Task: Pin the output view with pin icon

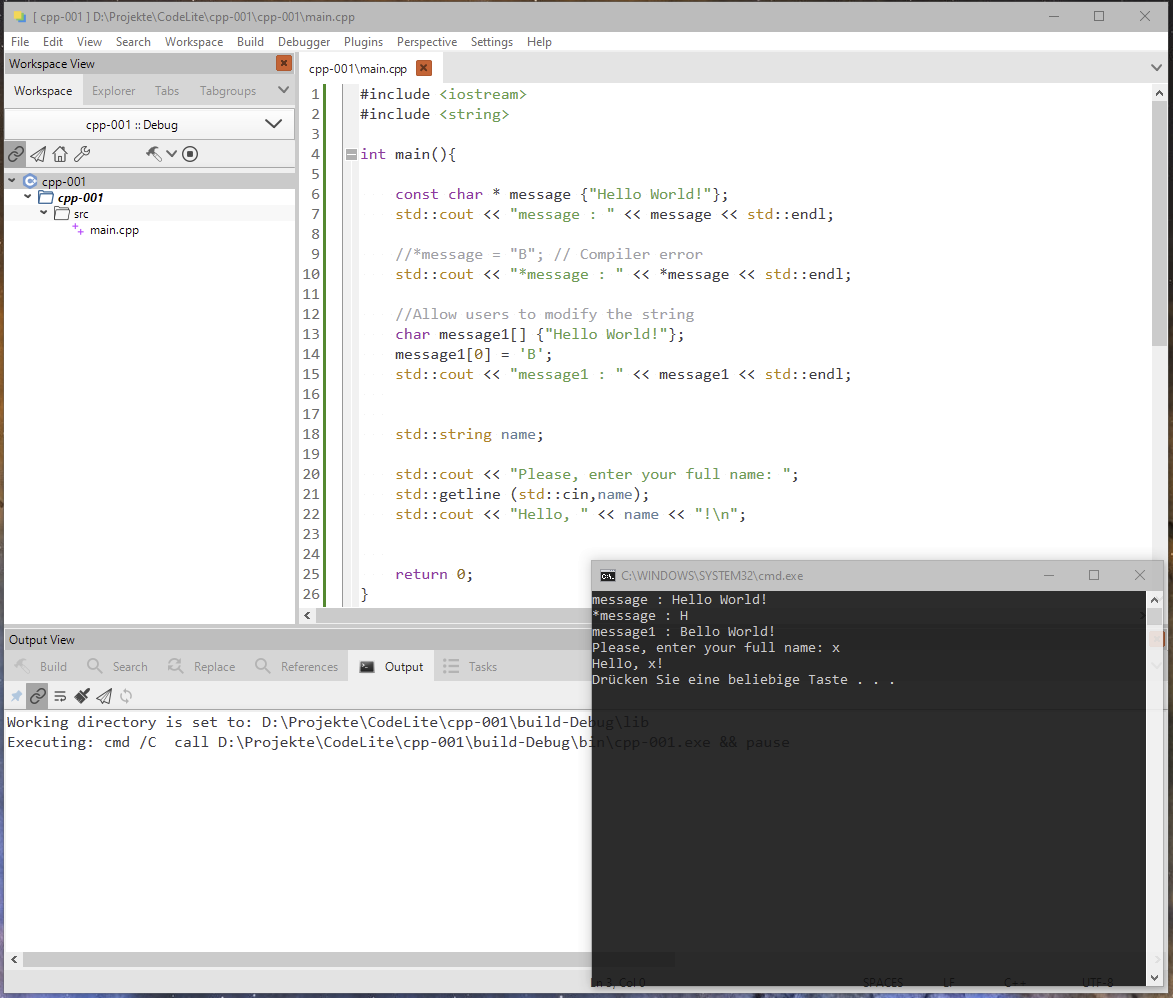Action: click(16, 697)
